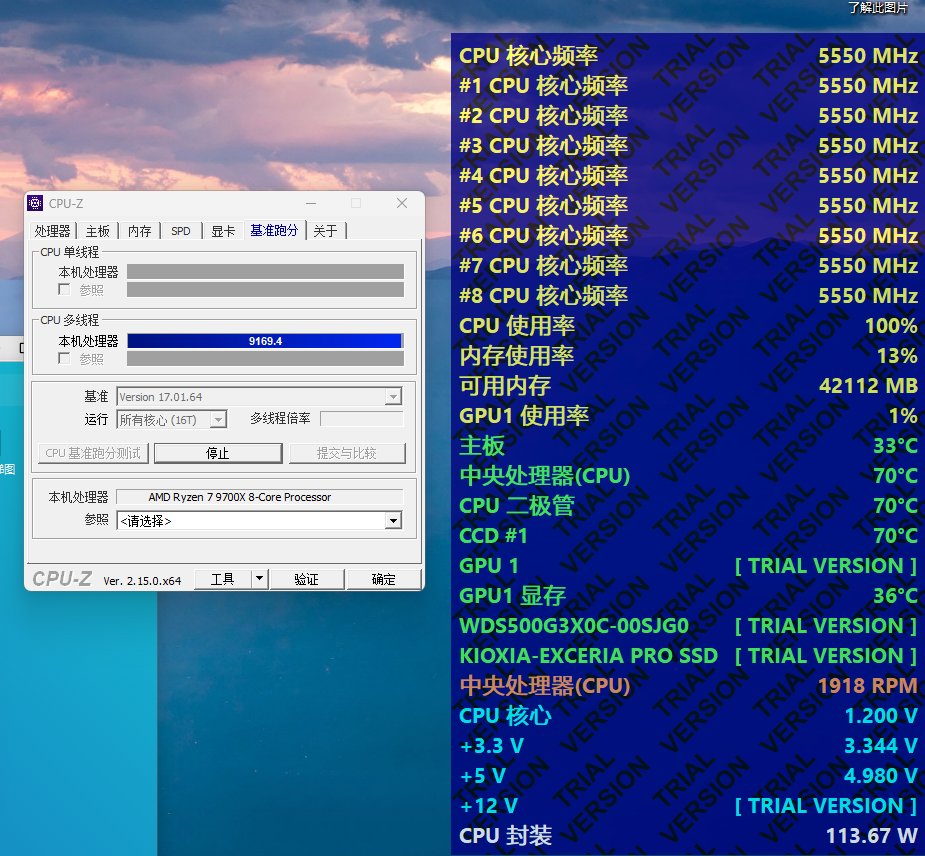Click the 验证 button
Screen dimensions: 925x856
[307, 579]
